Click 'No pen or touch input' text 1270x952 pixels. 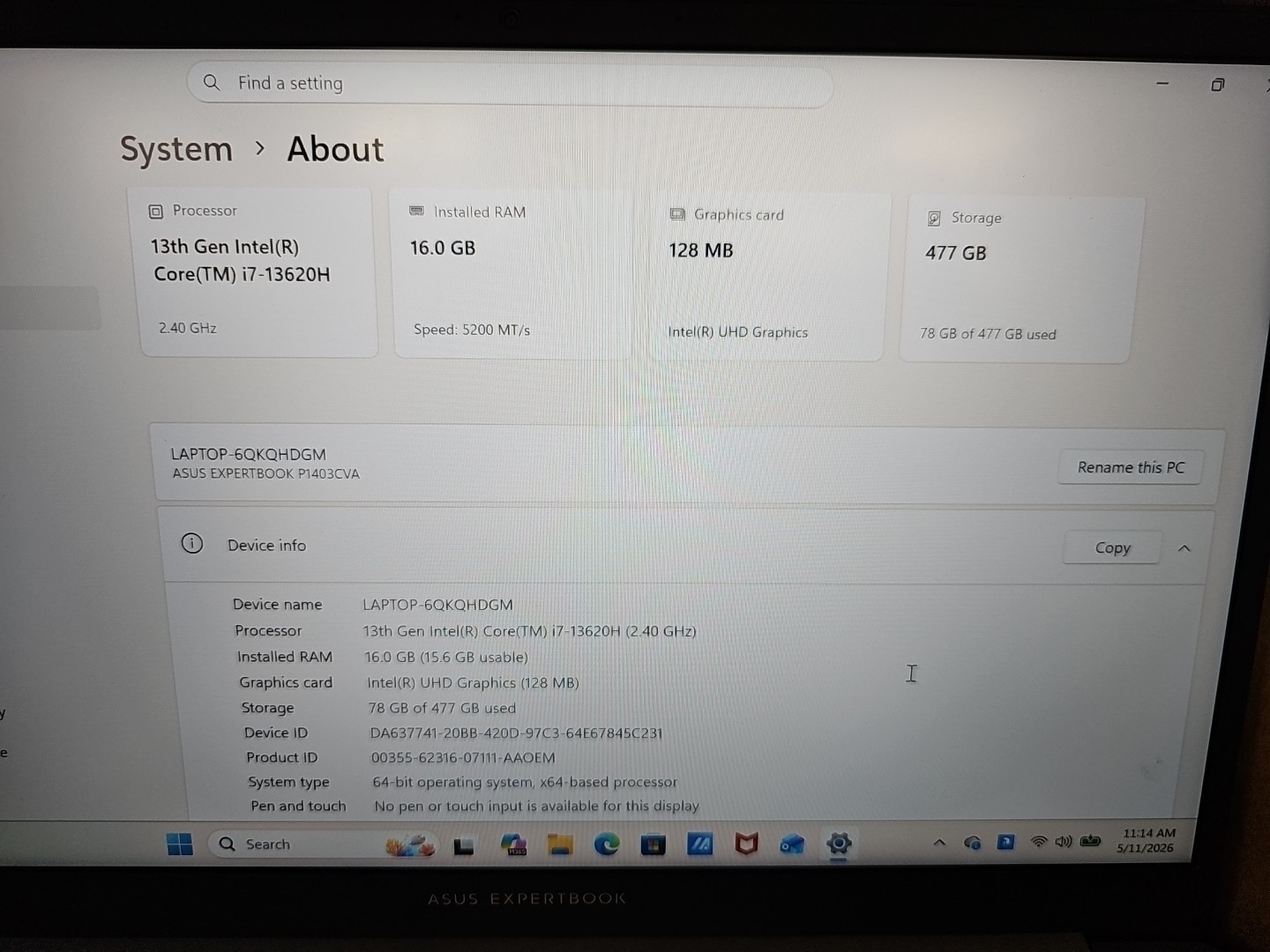pyautogui.click(x=536, y=806)
